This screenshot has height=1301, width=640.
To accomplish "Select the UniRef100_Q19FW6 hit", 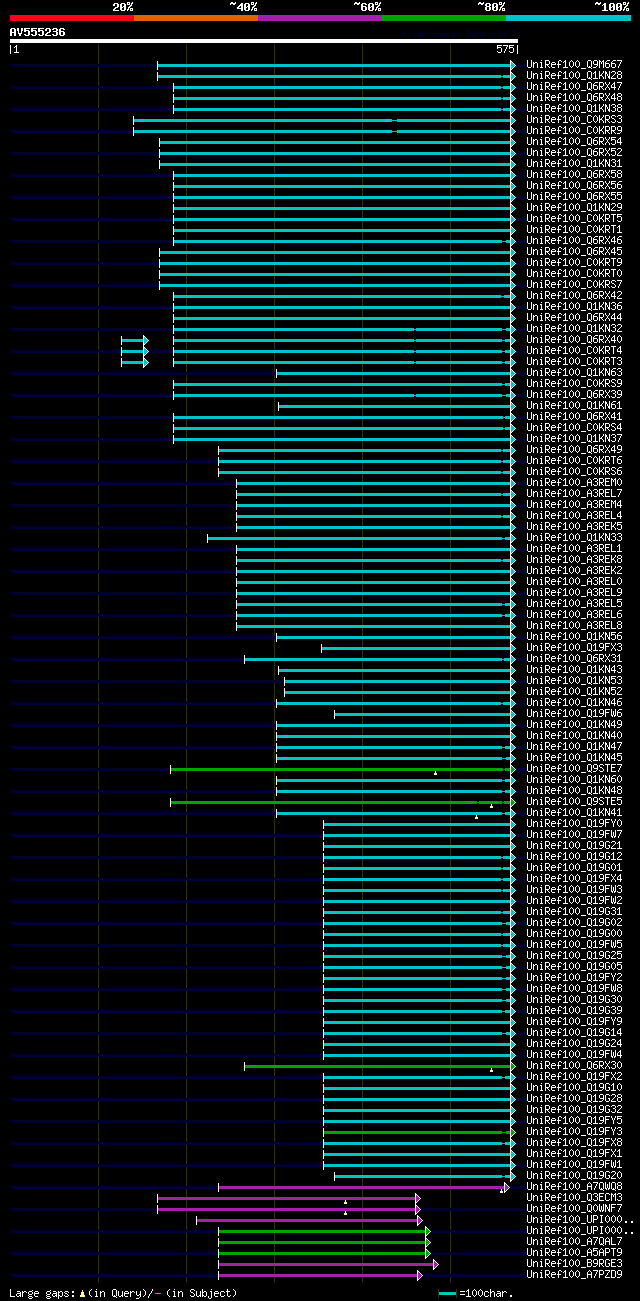I will (574, 714).
